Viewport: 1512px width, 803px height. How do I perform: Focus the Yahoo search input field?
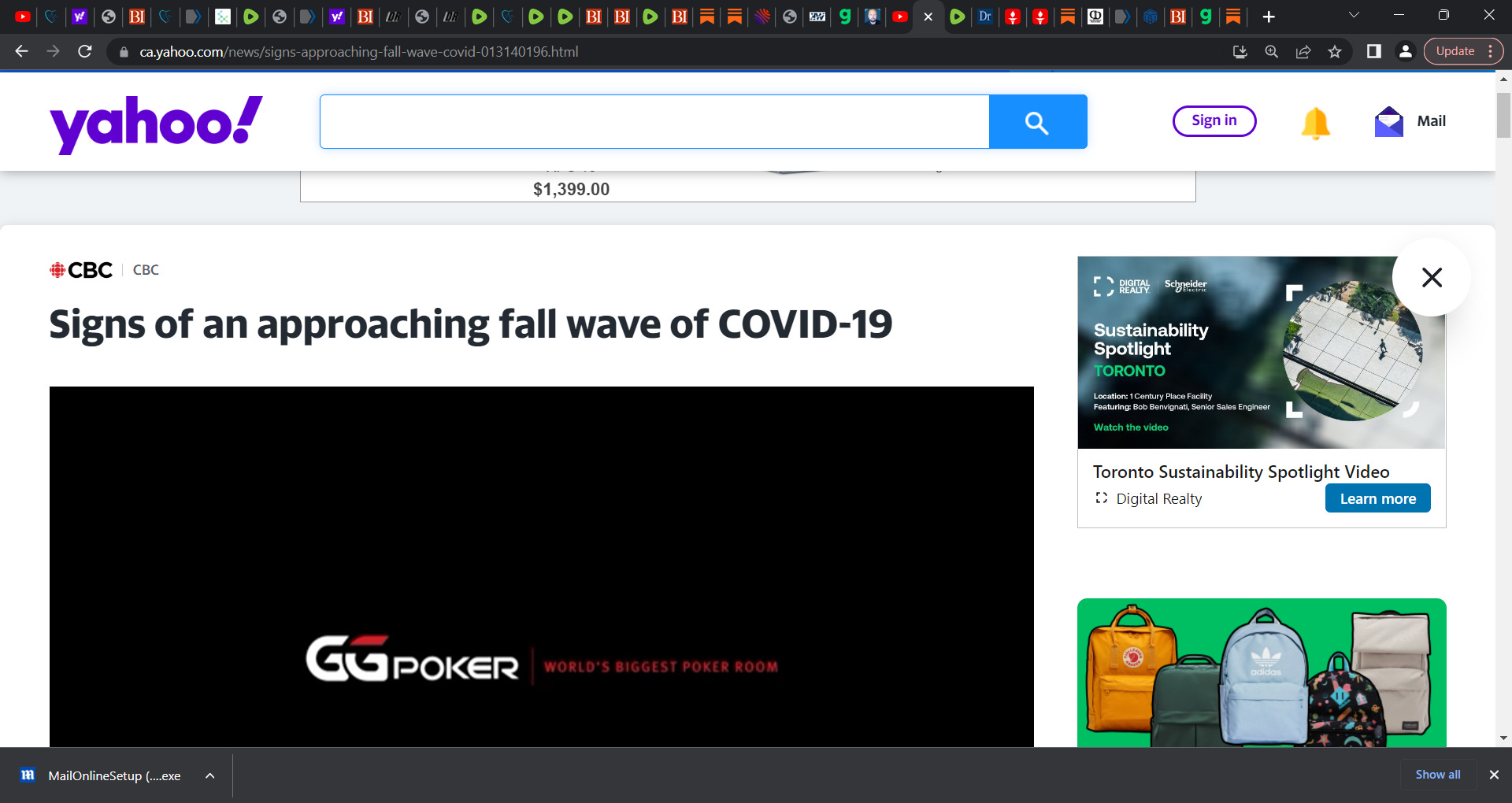(654, 122)
